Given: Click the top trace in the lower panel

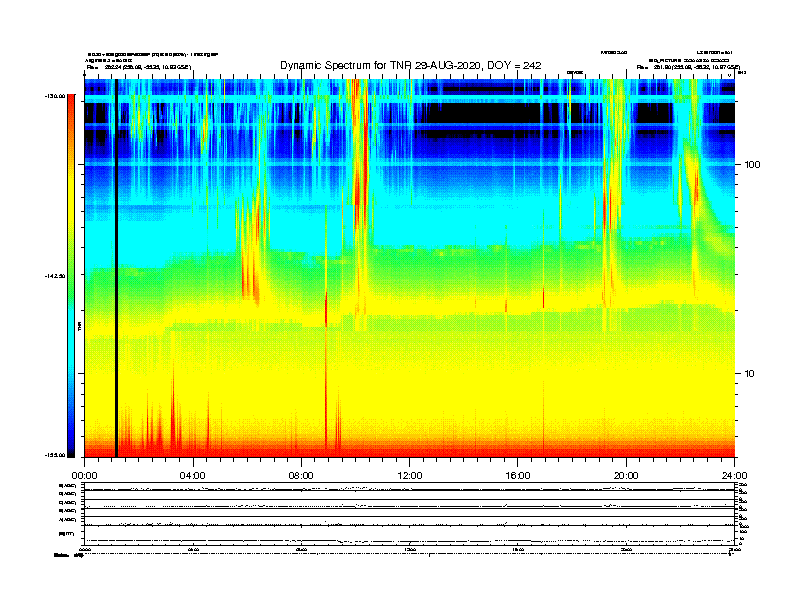Looking at the screenshot, I should (410, 489).
